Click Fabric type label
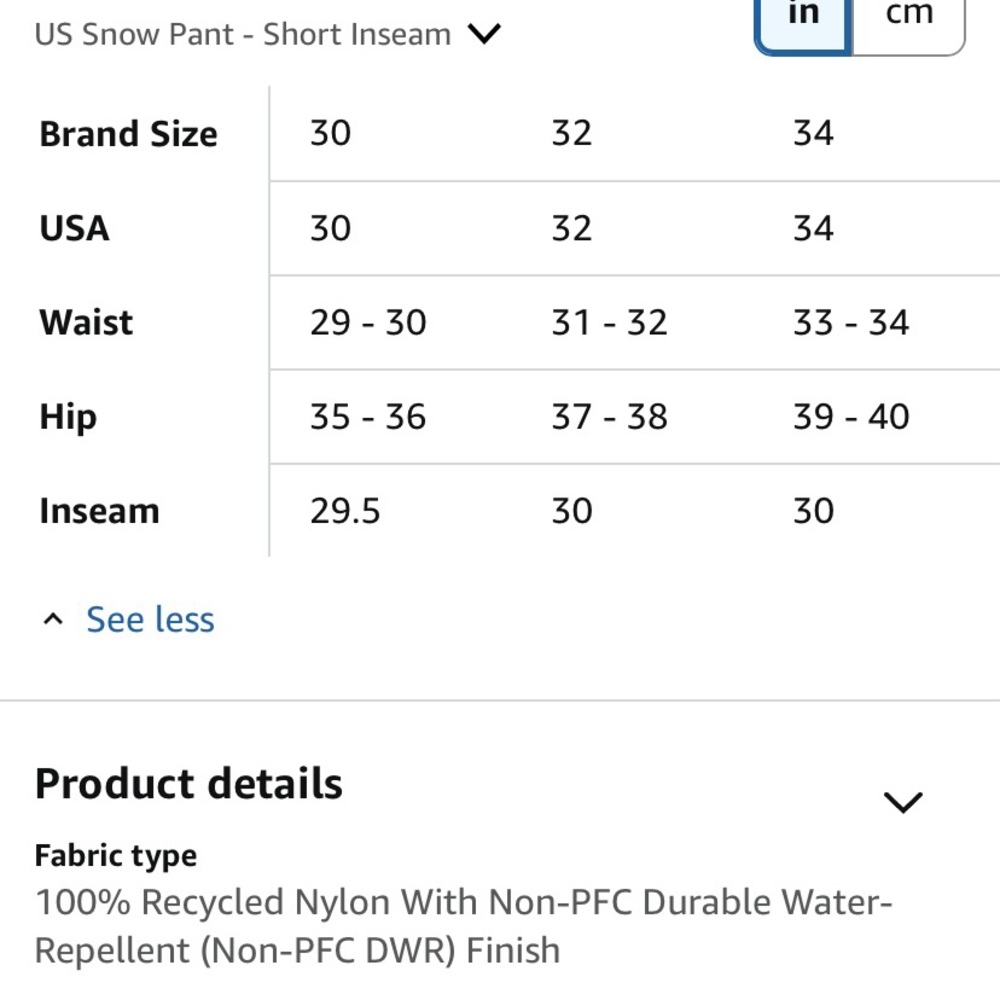This screenshot has height=1000, width=1000. click(116, 856)
